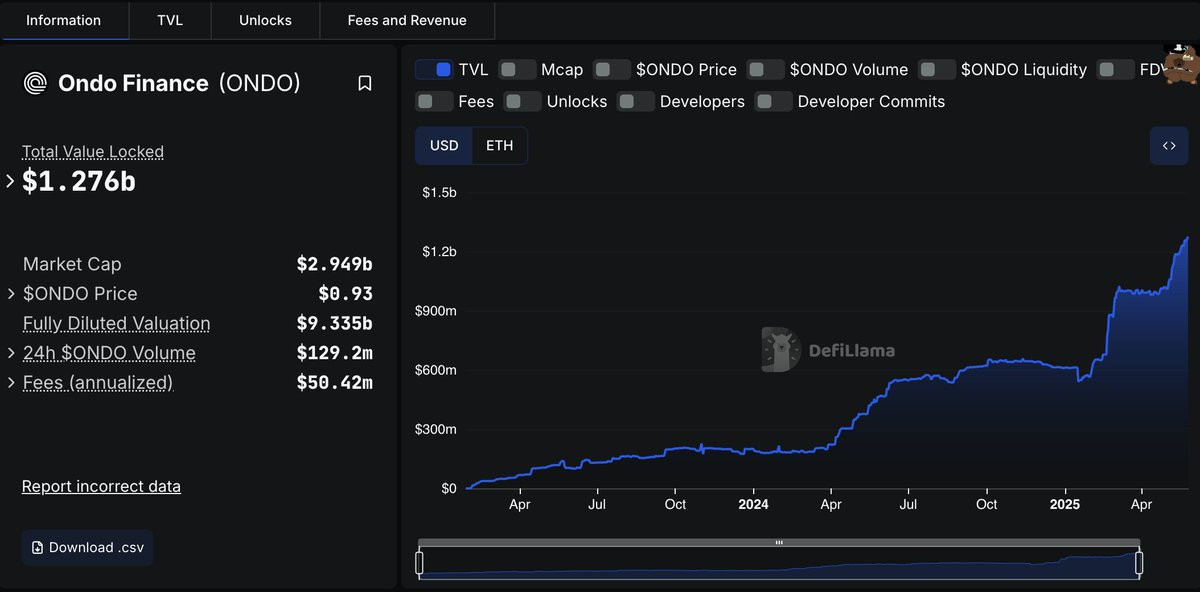Expand the $ONDO Price row
Image resolution: width=1200 pixels, height=592 pixels.
point(11,294)
